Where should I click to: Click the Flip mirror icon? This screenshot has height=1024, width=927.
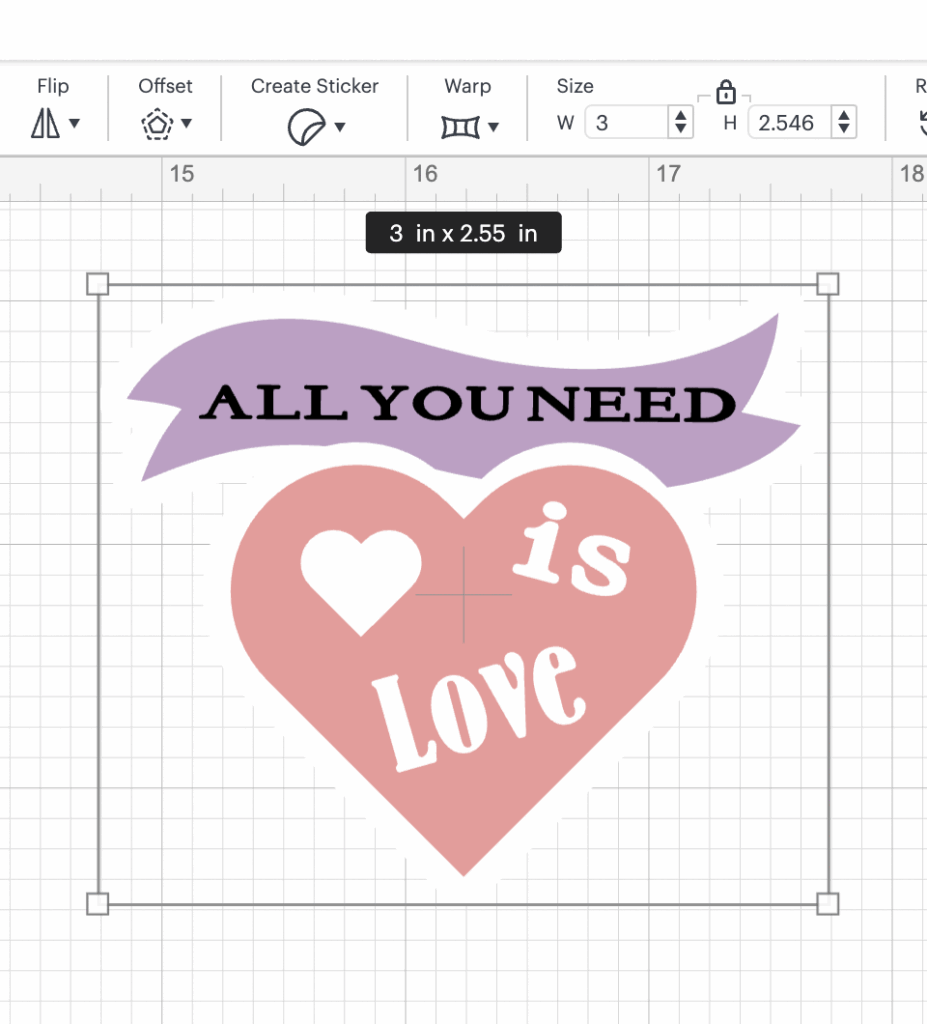click(x=46, y=124)
